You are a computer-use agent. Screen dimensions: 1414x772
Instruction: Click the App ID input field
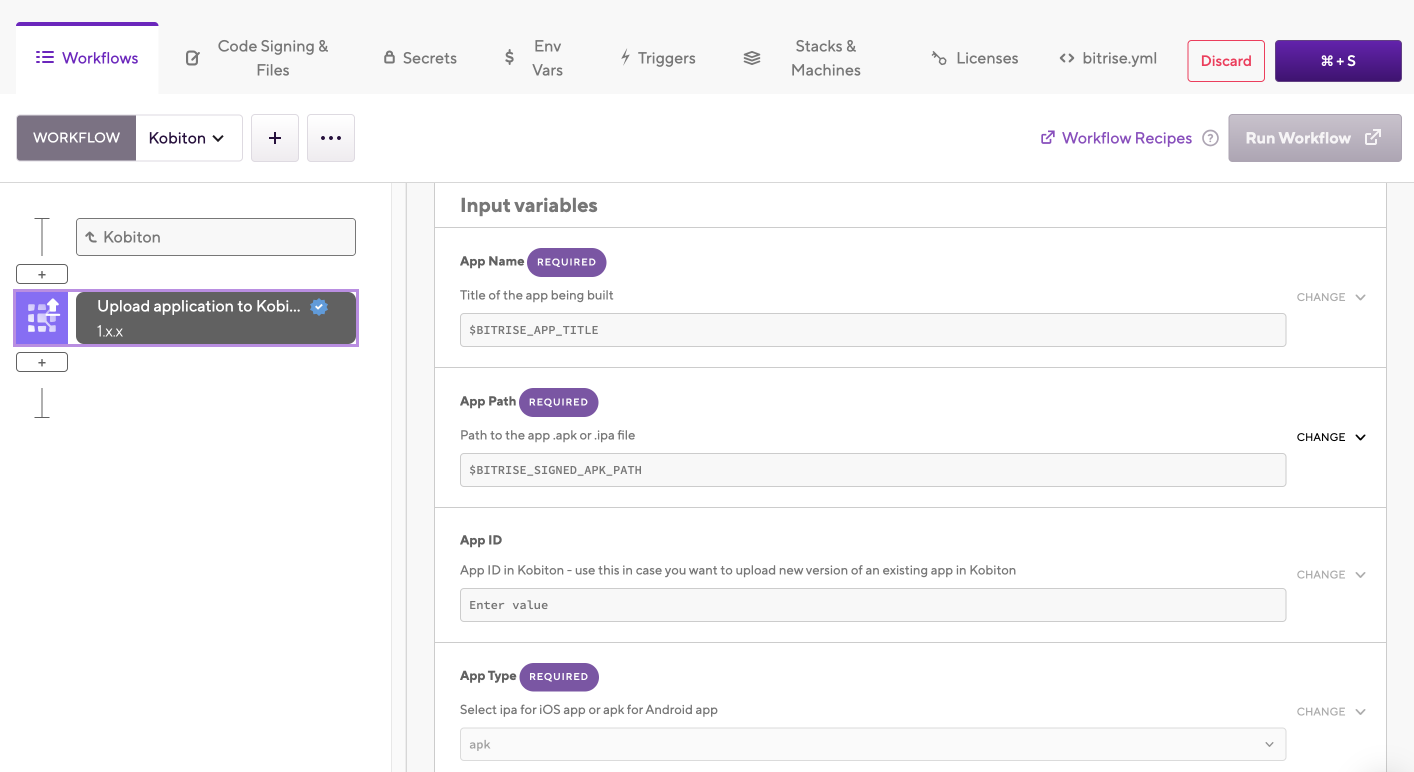[873, 605]
